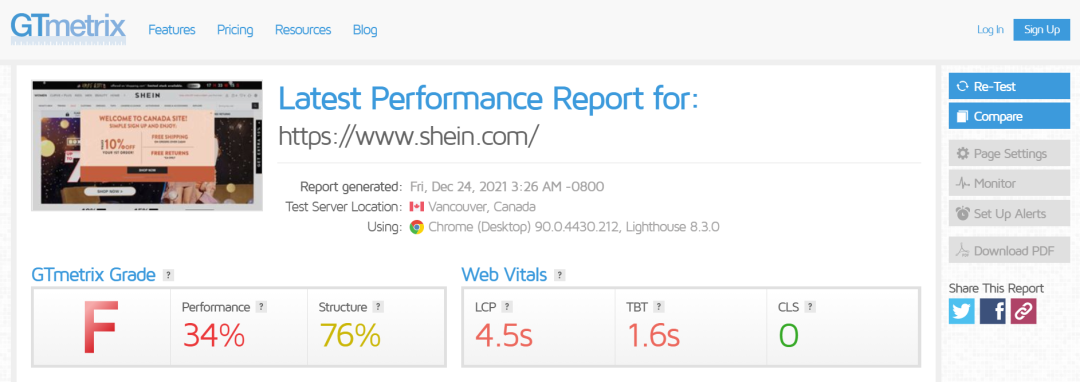Image resolution: width=1080 pixels, height=382 pixels.
Task: Click the Sign Up button
Action: click(x=1041, y=30)
